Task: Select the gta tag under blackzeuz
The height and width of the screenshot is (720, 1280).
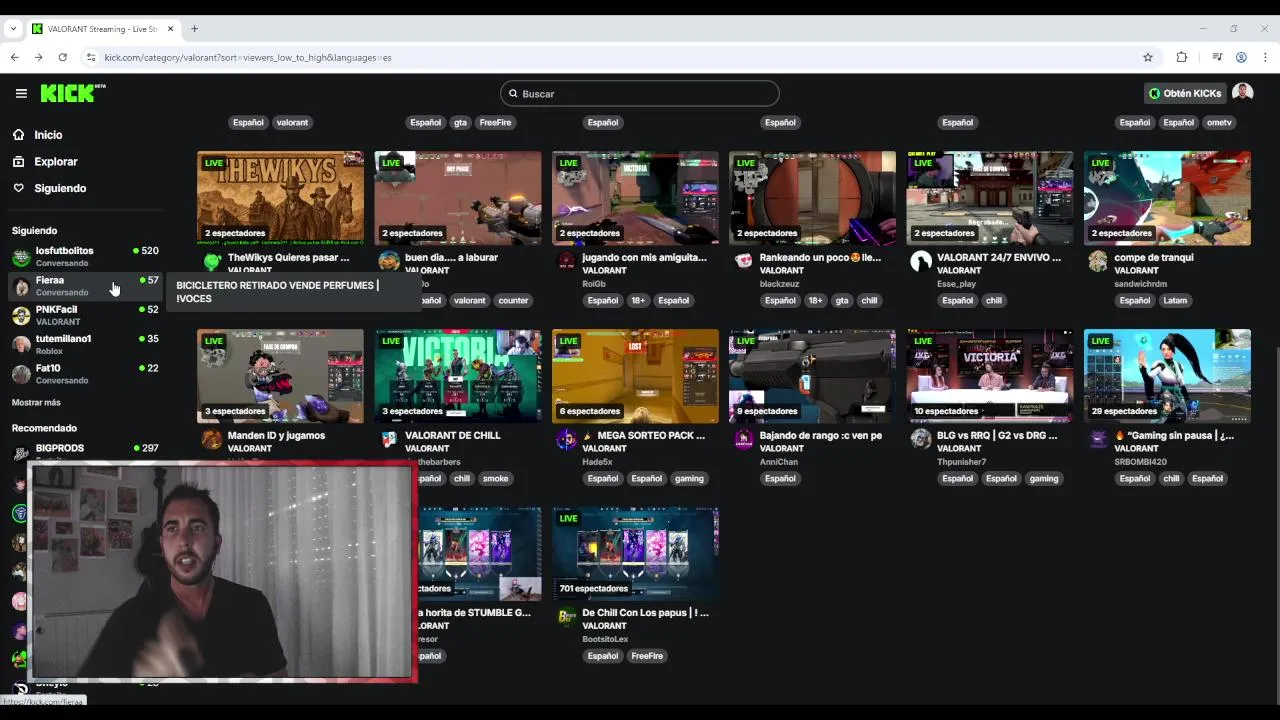Action: 842,300
